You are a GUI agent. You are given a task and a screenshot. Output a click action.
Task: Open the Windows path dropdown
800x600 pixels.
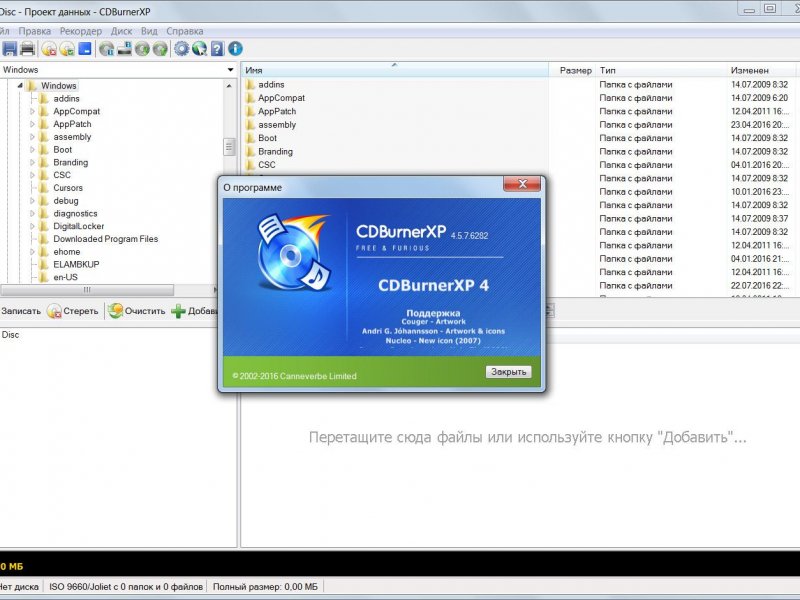tap(231, 70)
